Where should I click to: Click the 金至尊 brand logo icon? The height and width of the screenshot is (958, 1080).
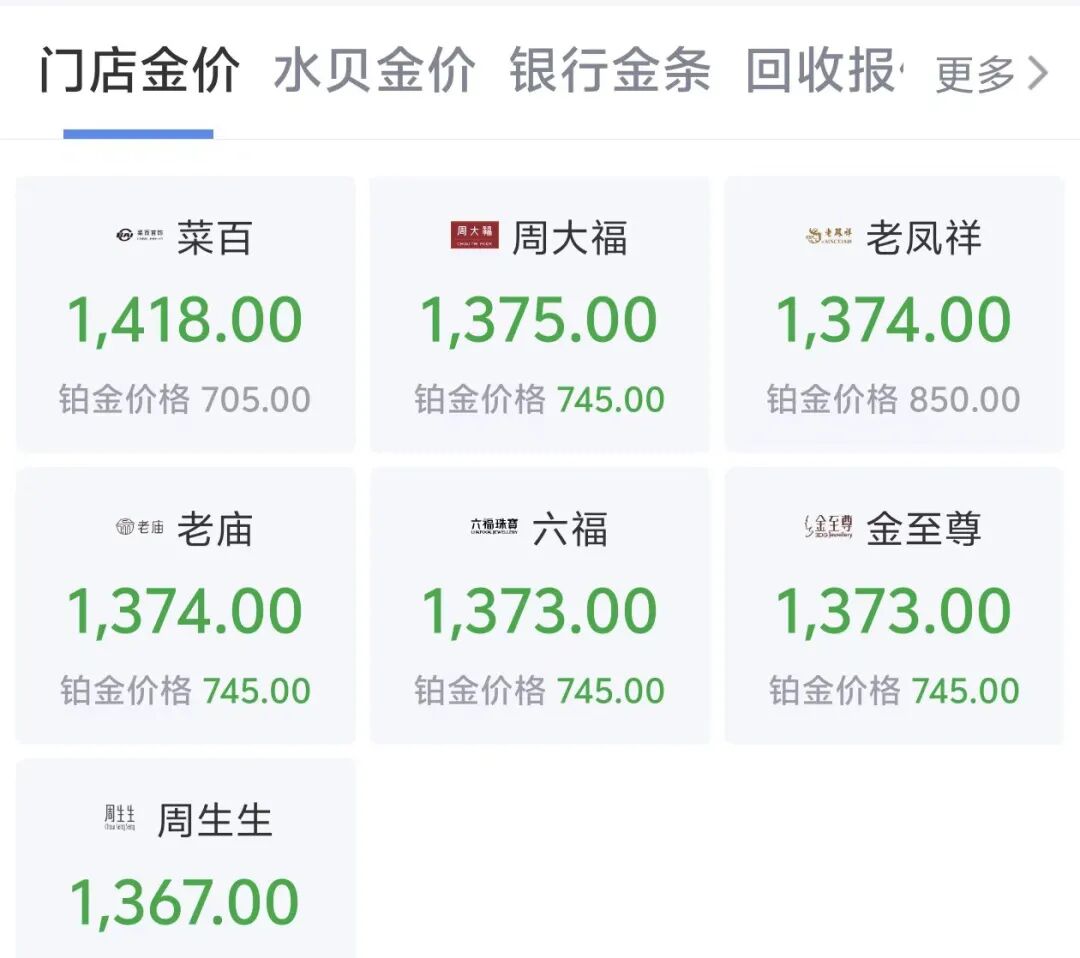[x=829, y=527]
